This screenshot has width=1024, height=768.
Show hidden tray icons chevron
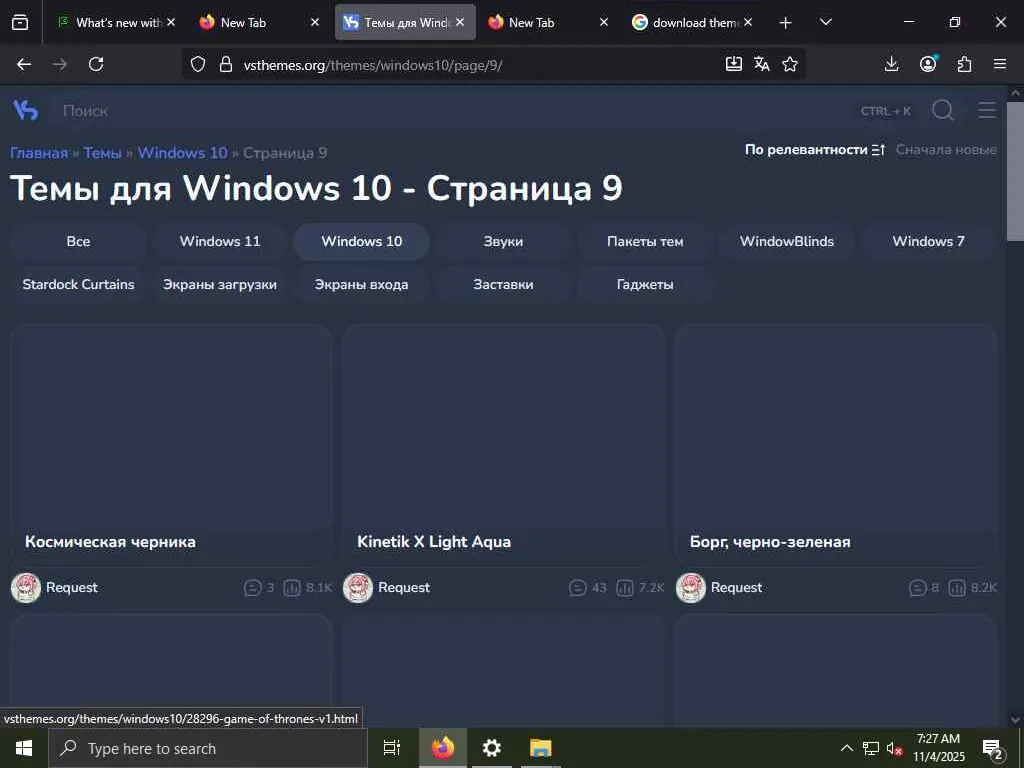[x=846, y=748]
